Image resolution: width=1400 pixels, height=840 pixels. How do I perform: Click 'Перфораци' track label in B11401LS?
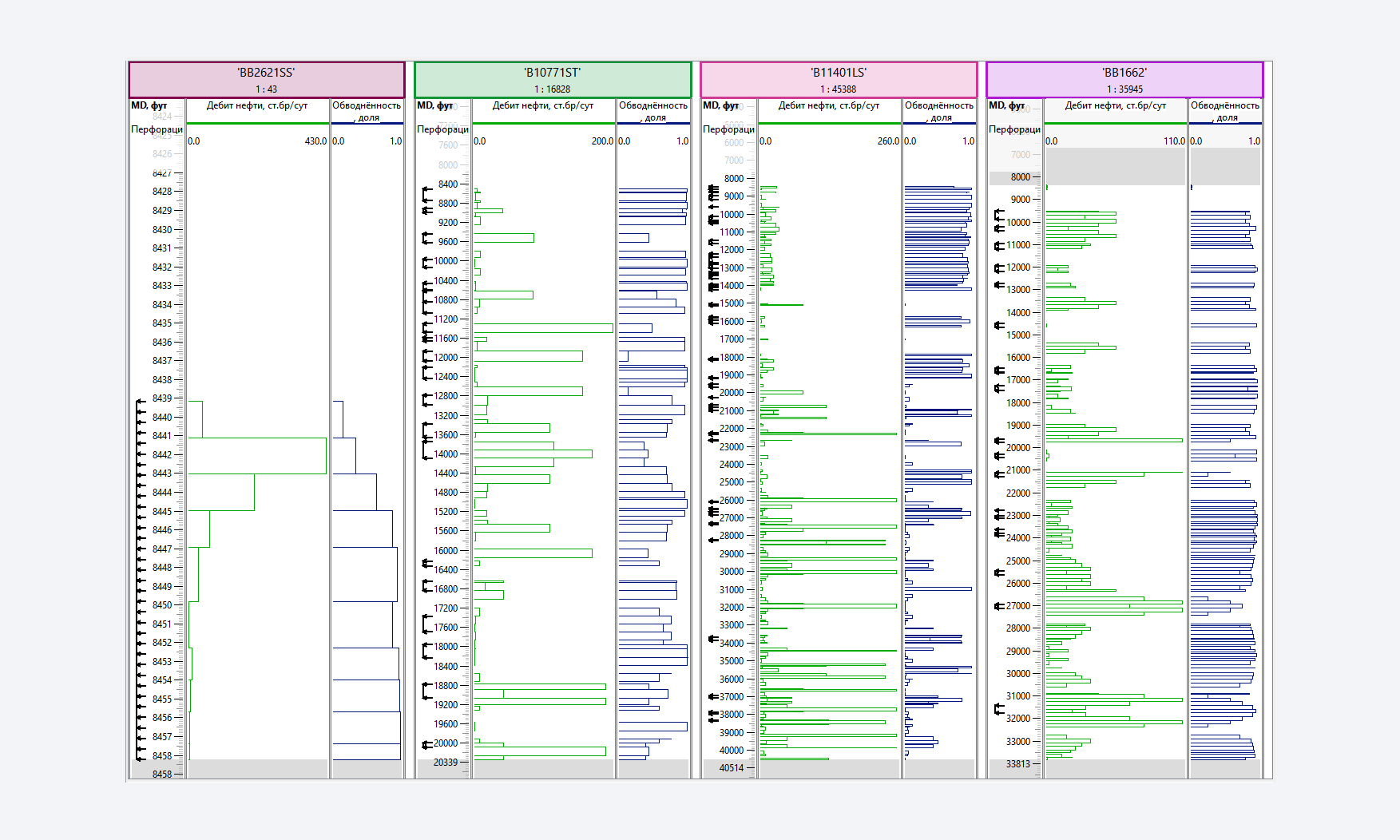(x=729, y=129)
